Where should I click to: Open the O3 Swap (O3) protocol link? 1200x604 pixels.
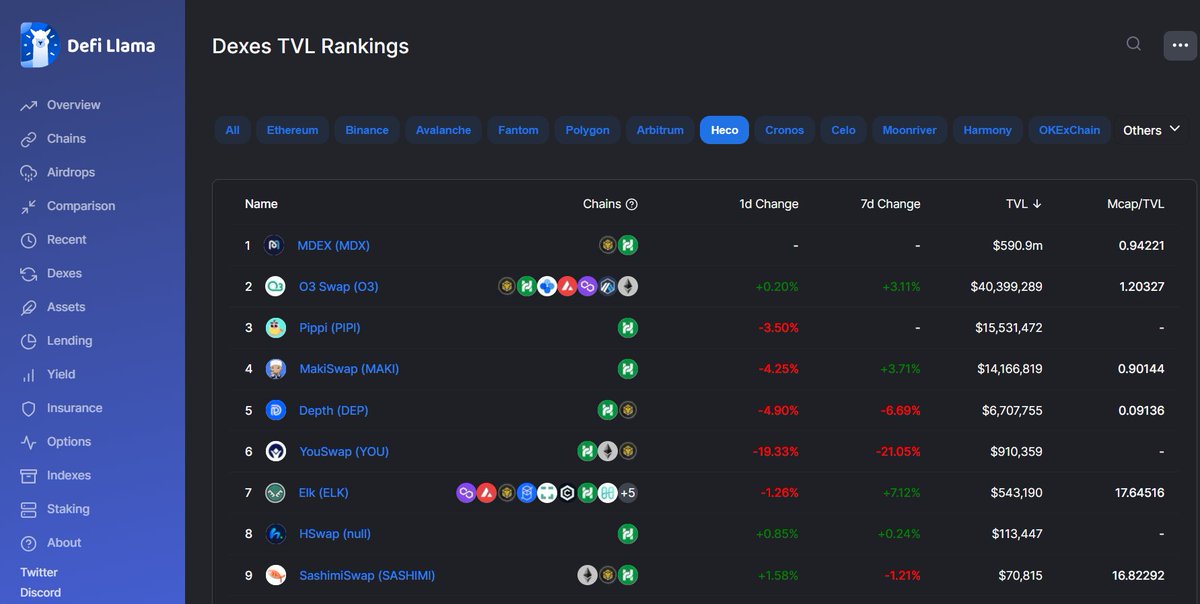tap(338, 287)
